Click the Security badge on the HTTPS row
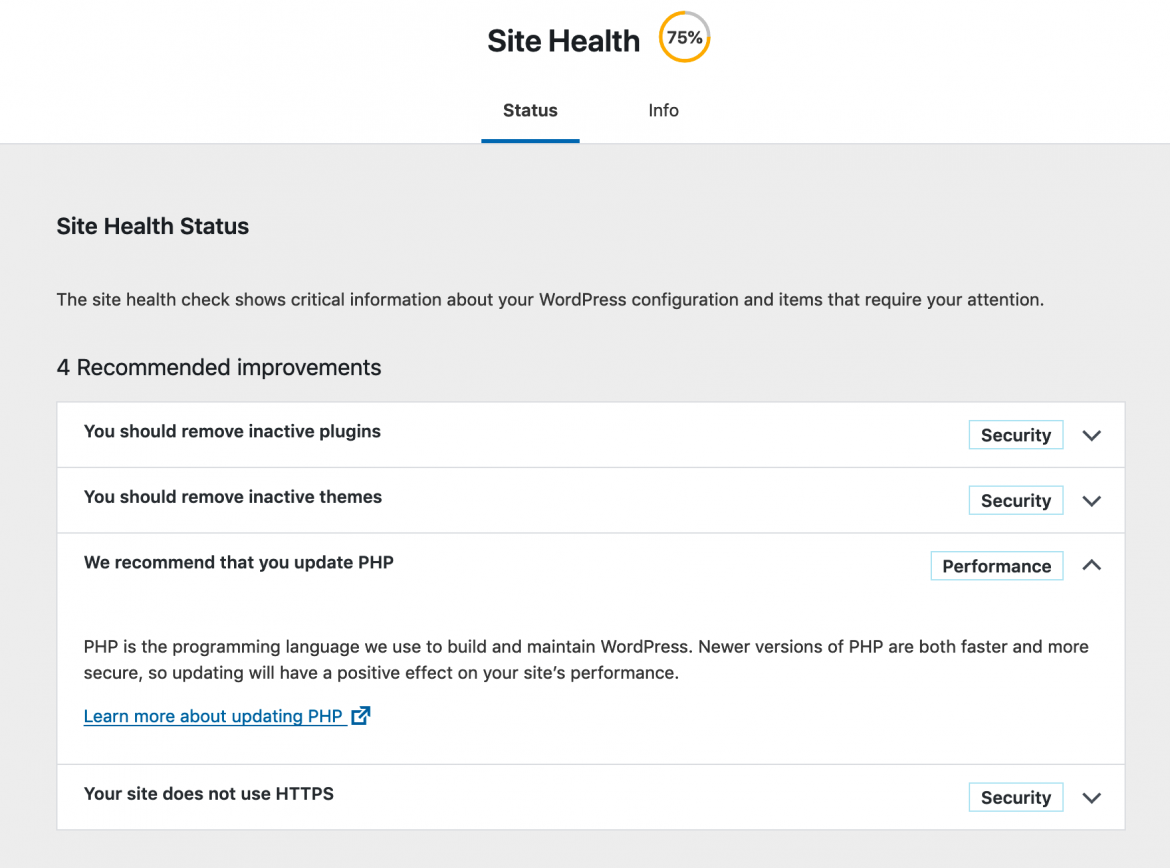The image size is (1170, 868). coord(1015,798)
